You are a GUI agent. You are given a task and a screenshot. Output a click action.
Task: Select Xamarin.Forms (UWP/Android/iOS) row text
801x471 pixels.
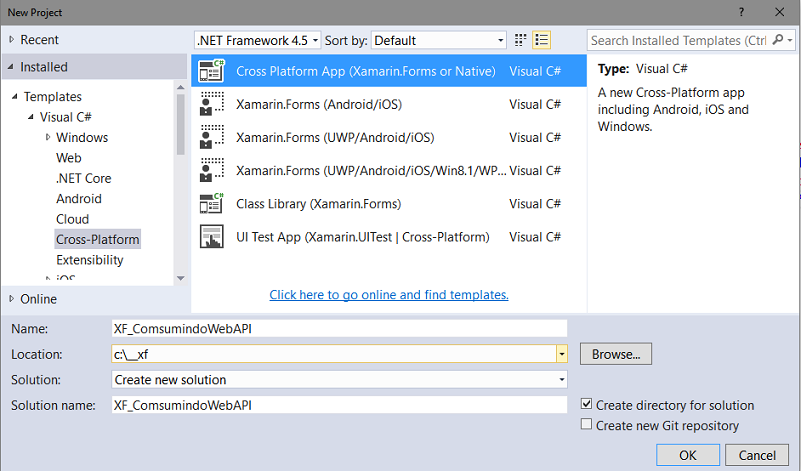(x=335, y=137)
